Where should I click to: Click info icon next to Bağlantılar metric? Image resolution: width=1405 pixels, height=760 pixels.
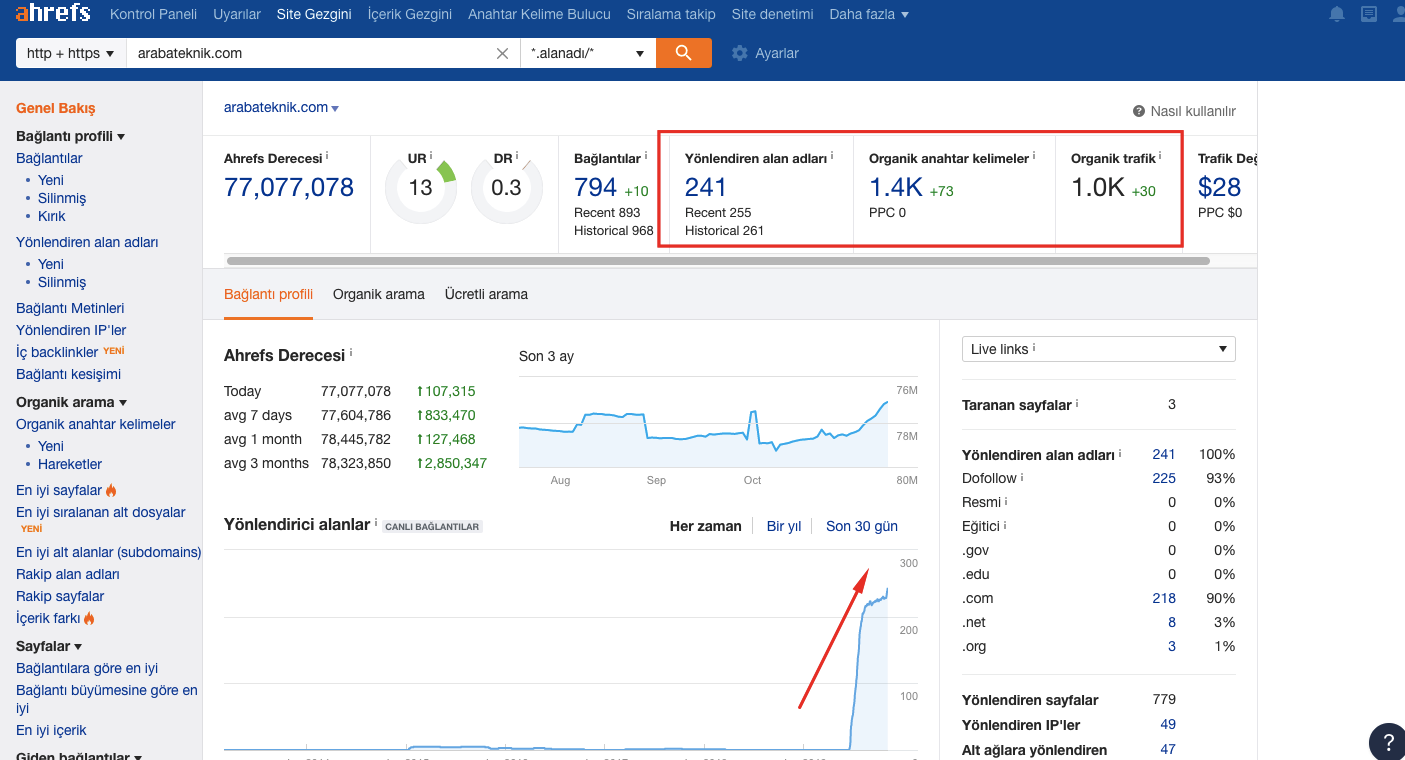tap(646, 156)
